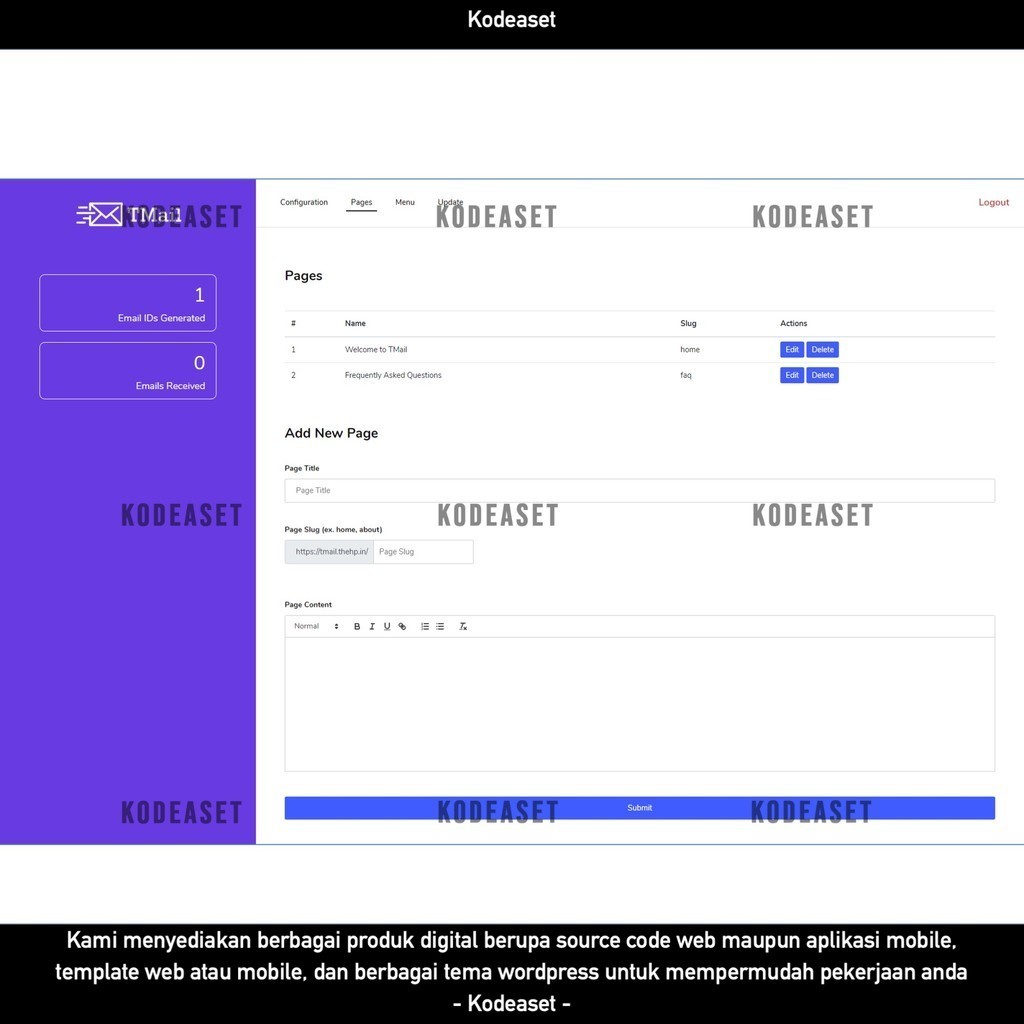Toggle underline formatting in editor toolbar
The image size is (1024, 1024).
tap(387, 626)
